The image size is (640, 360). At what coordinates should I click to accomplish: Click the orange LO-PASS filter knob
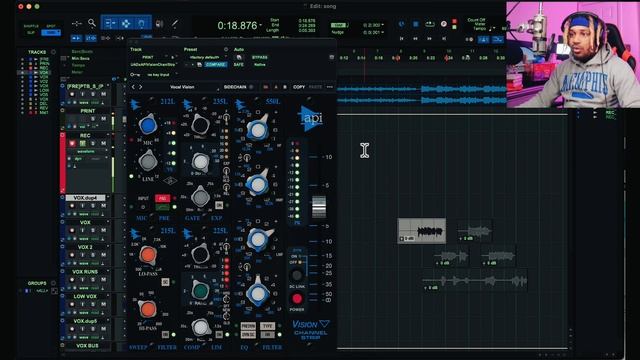pos(148,255)
